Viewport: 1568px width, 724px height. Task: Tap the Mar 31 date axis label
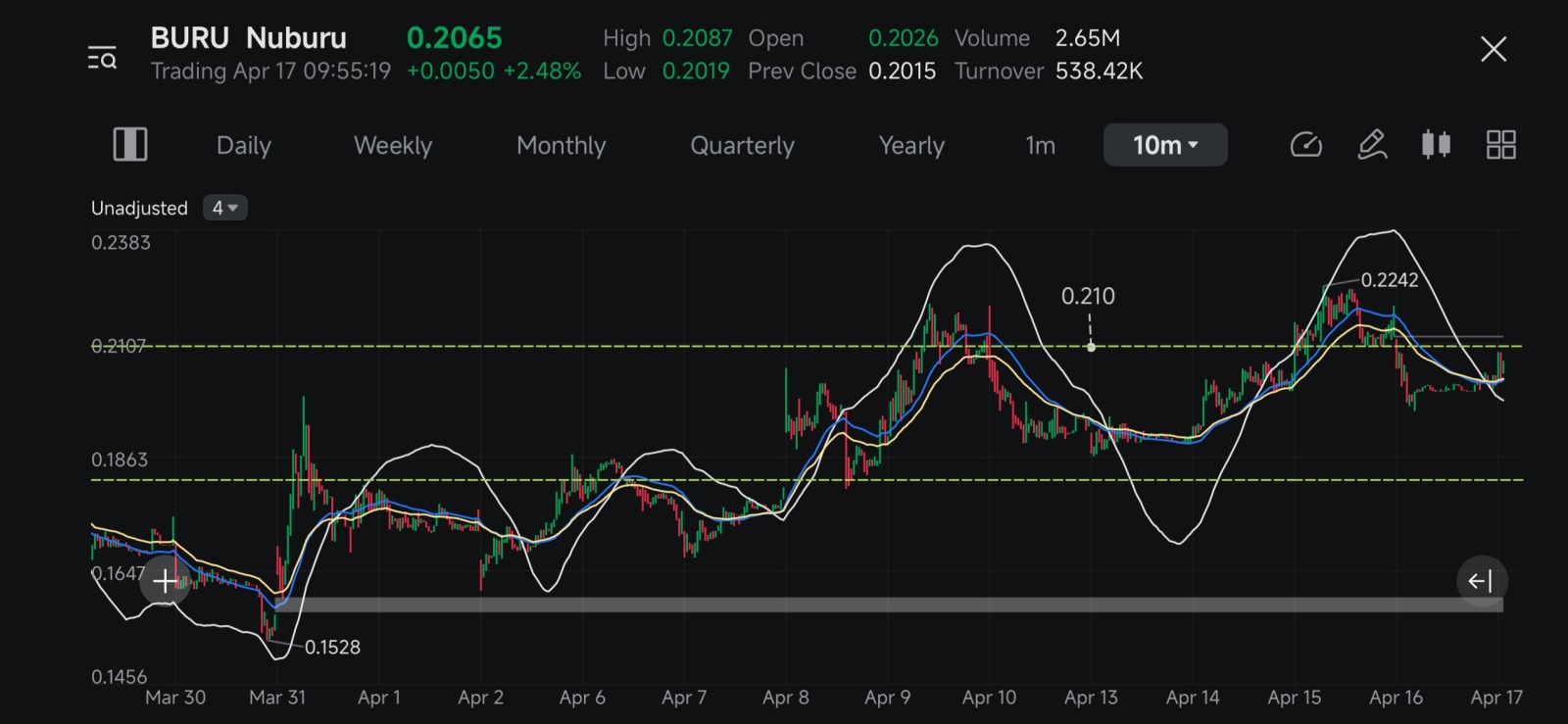(x=277, y=698)
